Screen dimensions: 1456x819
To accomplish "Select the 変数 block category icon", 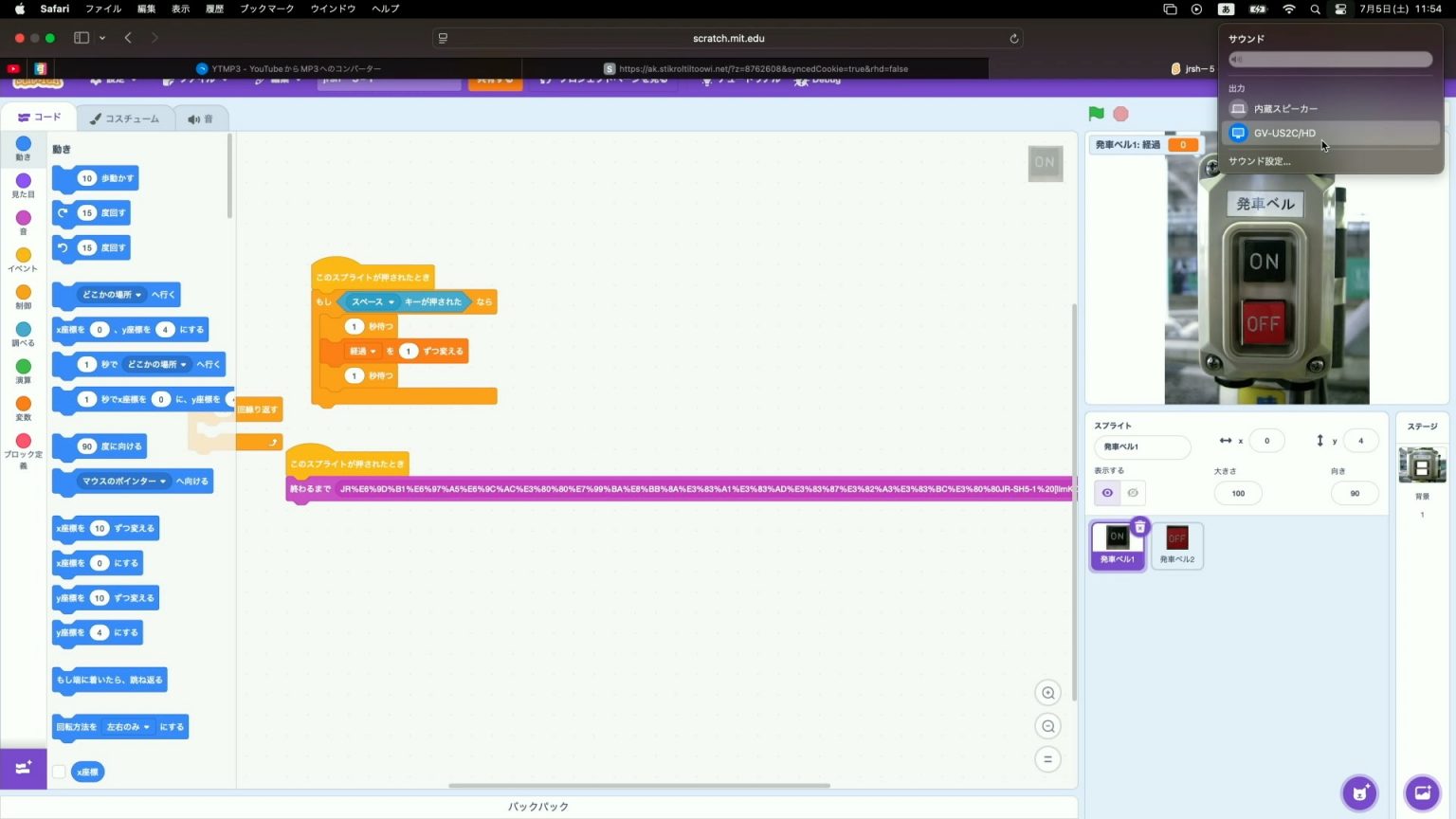I will click(x=24, y=404).
